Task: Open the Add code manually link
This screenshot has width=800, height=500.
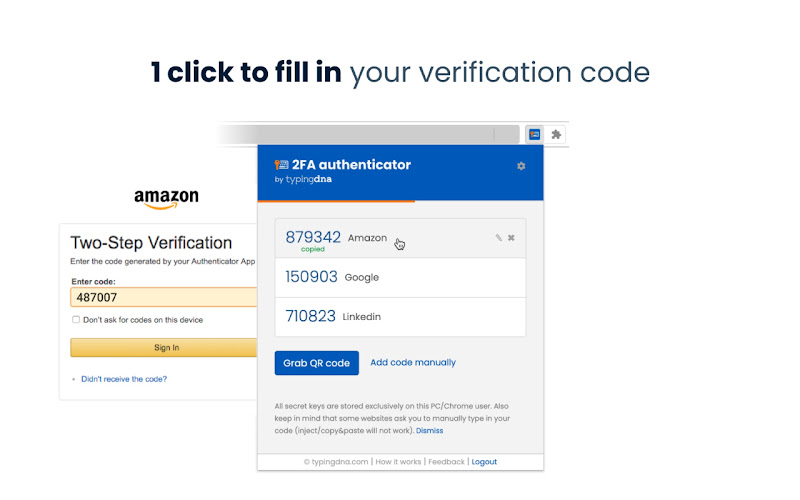Action: pos(413,362)
